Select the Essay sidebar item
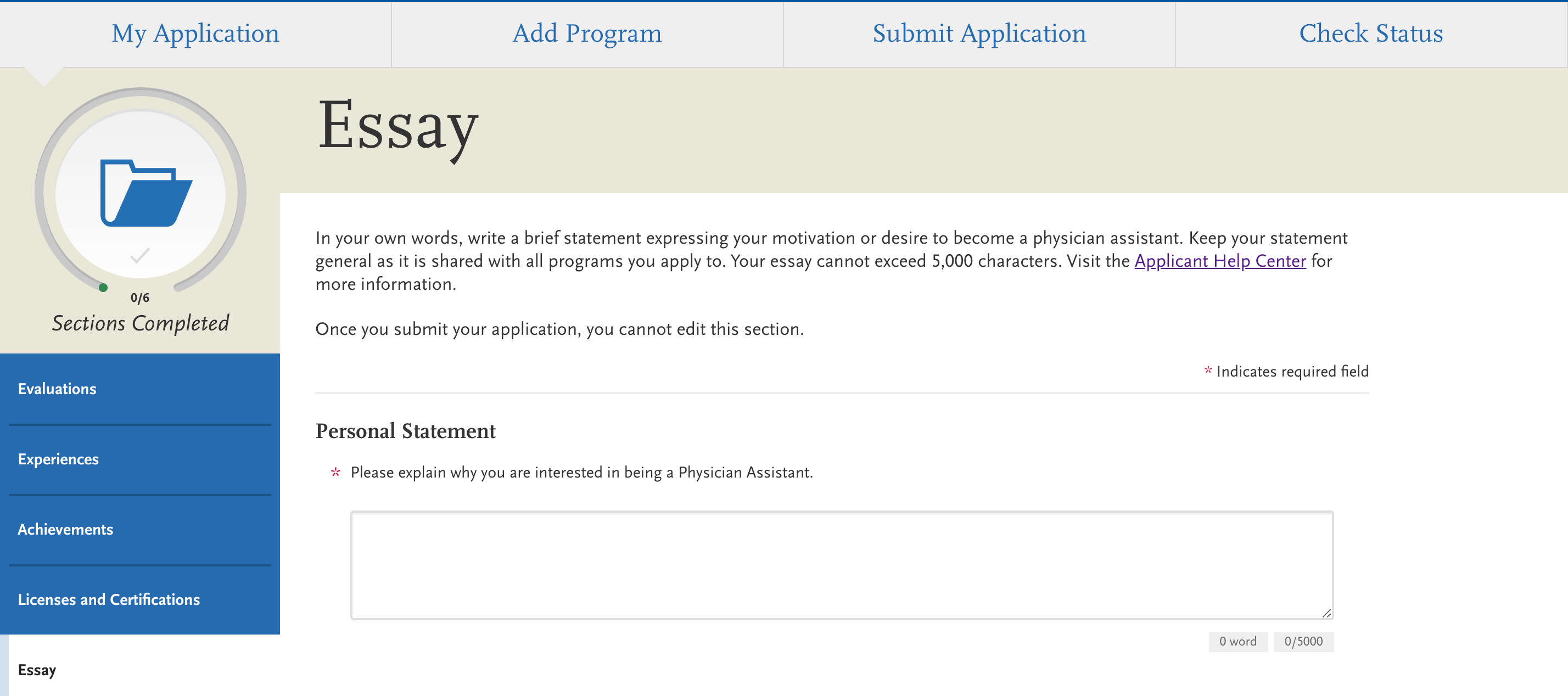Viewport: 1568px width, 696px height. coord(37,670)
